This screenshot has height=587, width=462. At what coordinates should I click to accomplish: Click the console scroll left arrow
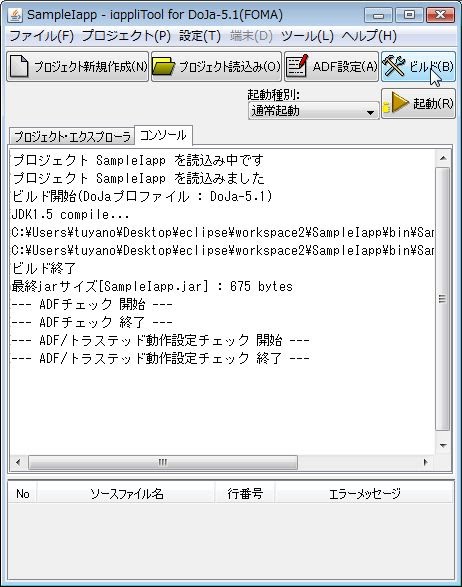pos(18,462)
